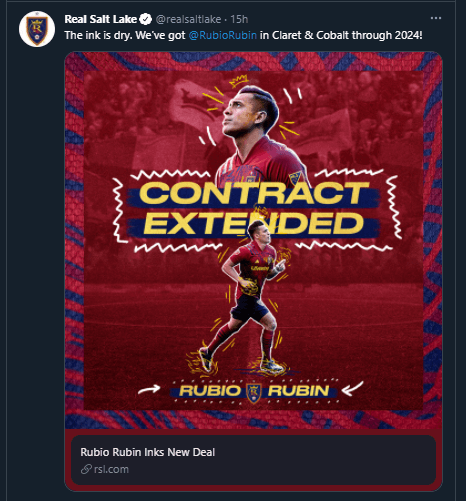Click the Real Salt Lake display name
Image resolution: width=466 pixels, height=501 pixels.
coord(101,19)
